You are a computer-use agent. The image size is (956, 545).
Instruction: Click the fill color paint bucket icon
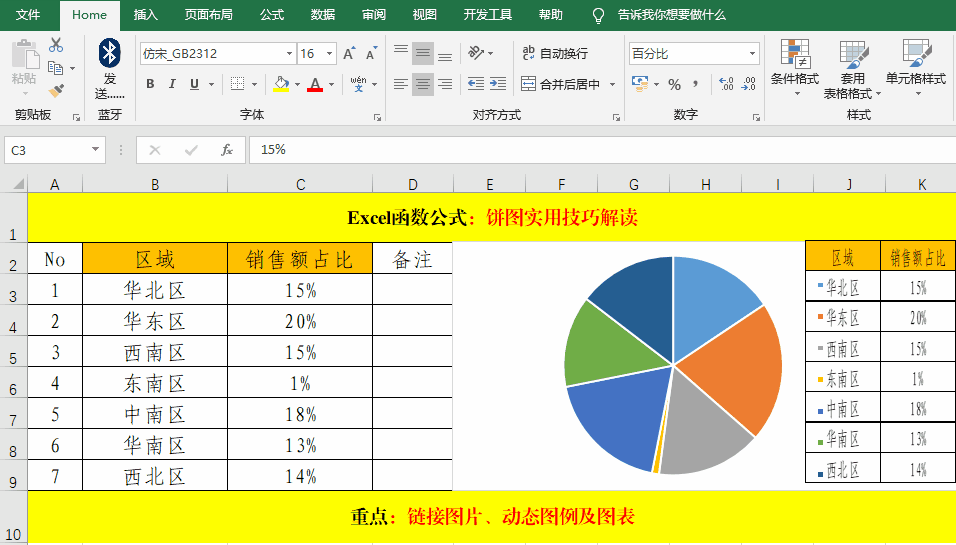[x=281, y=84]
